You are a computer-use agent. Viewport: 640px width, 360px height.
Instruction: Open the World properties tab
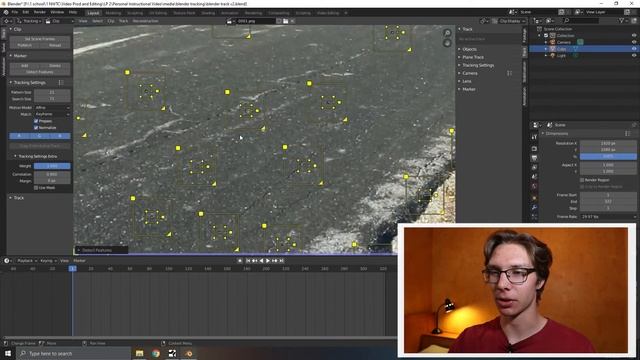click(x=534, y=186)
